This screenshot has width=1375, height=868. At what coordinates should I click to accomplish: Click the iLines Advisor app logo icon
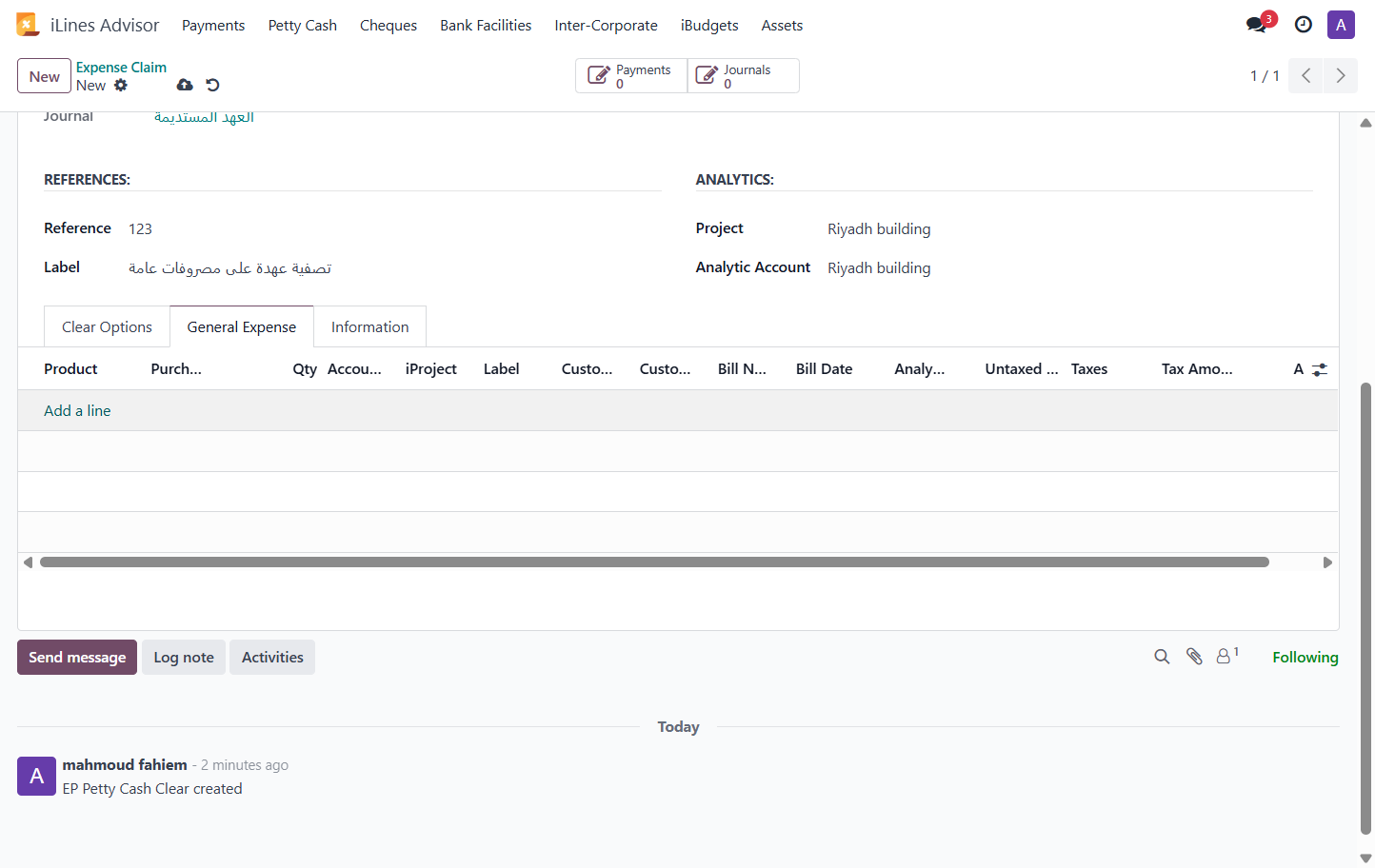tap(28, 25)
